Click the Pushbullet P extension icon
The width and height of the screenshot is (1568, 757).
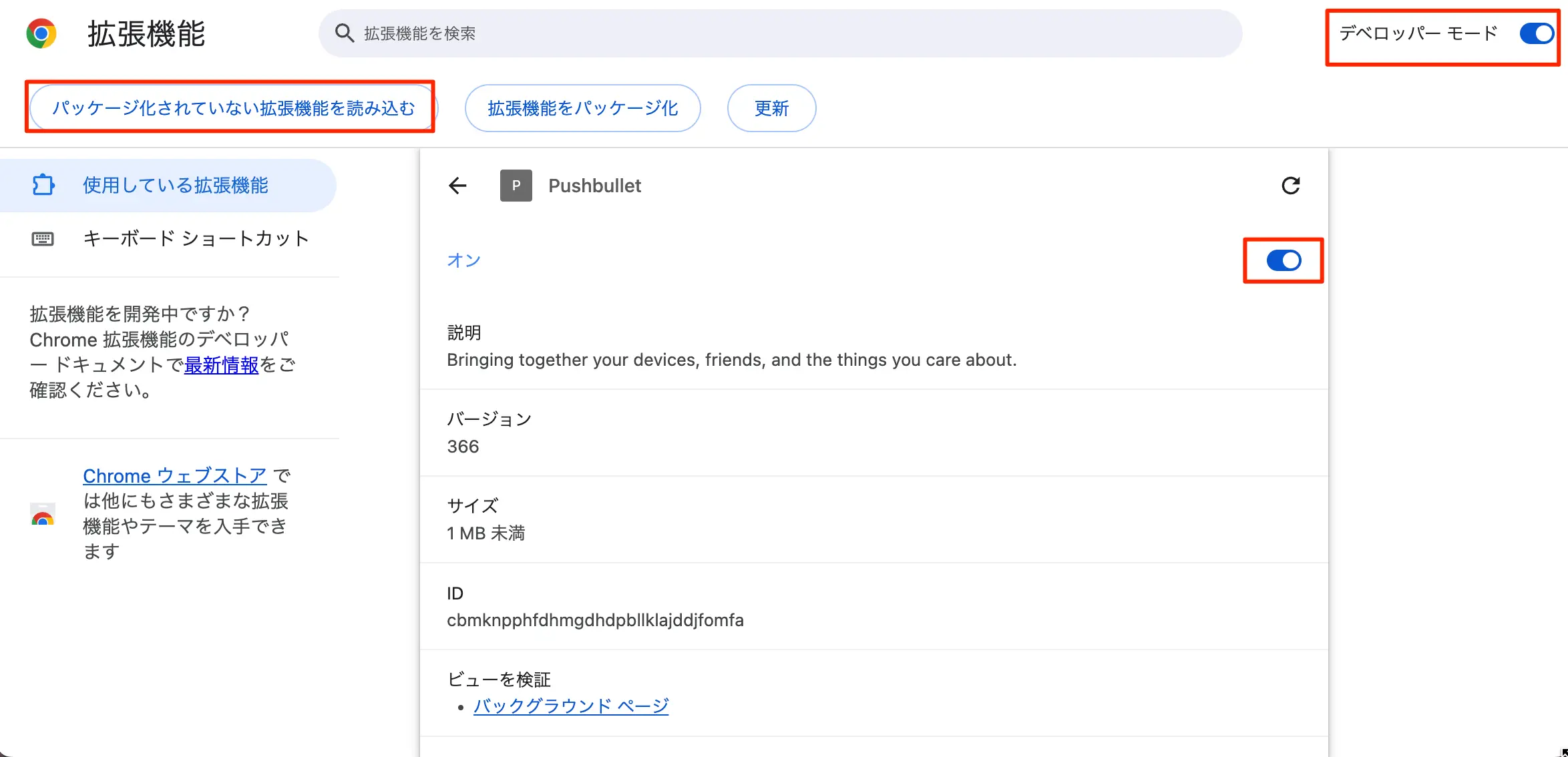point(516,186)
